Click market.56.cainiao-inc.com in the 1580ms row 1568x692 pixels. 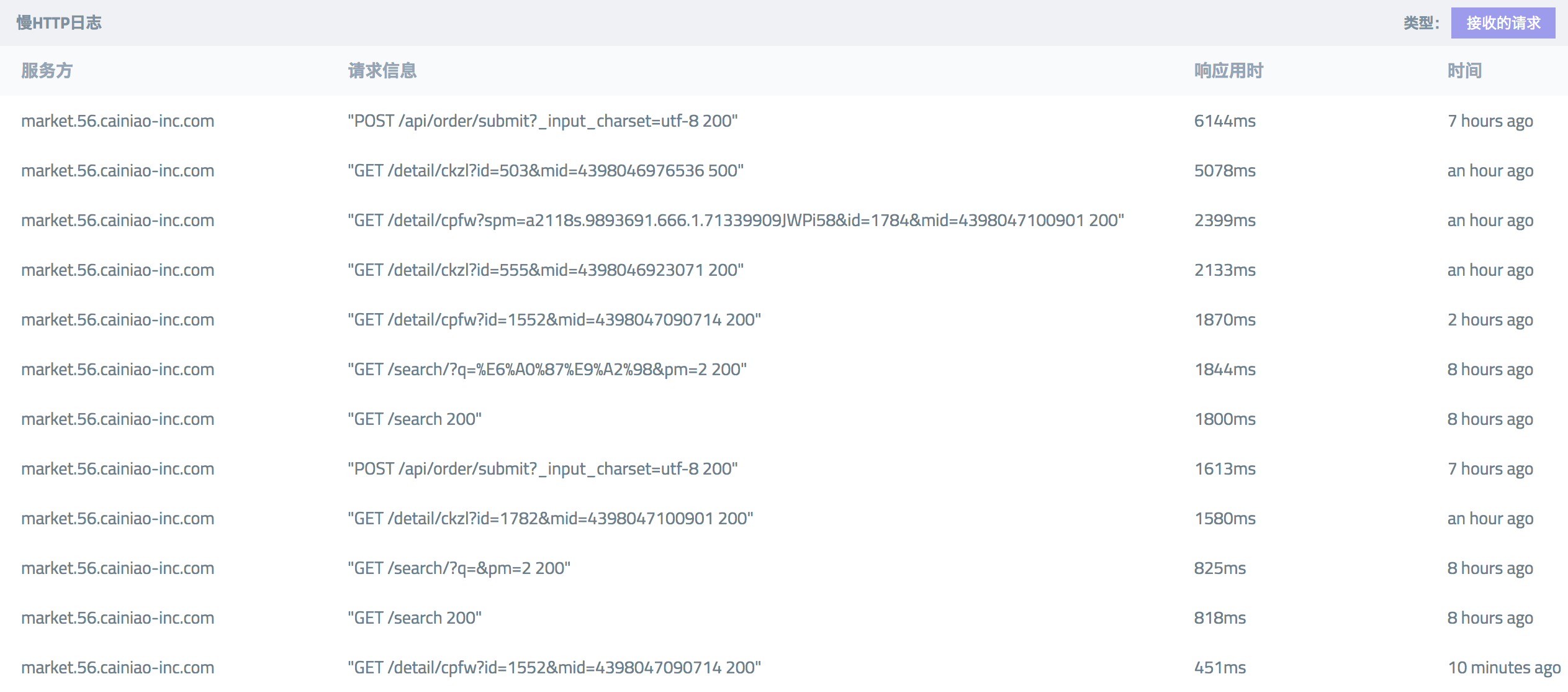point(118,518)
